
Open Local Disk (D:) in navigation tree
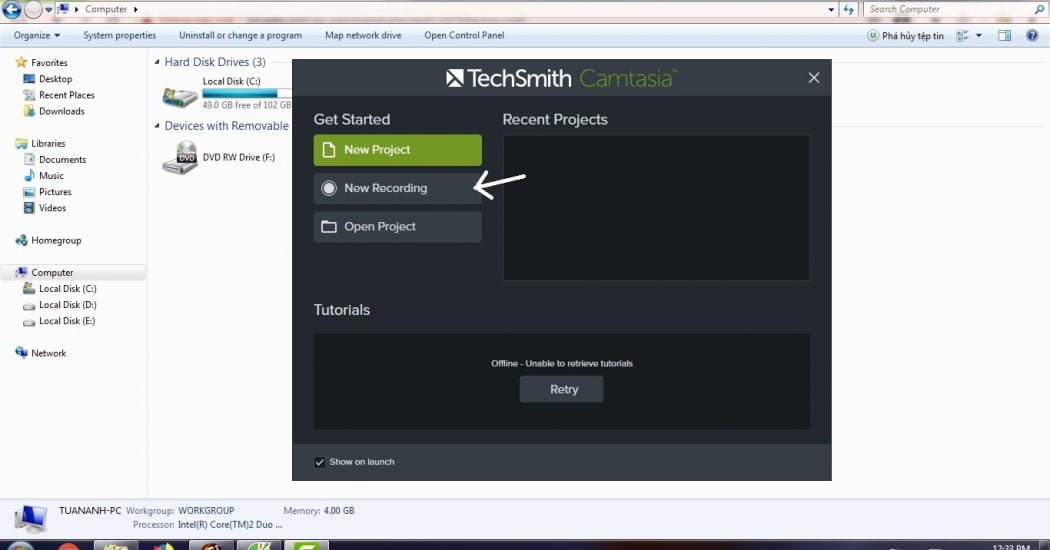pos(68,305)
